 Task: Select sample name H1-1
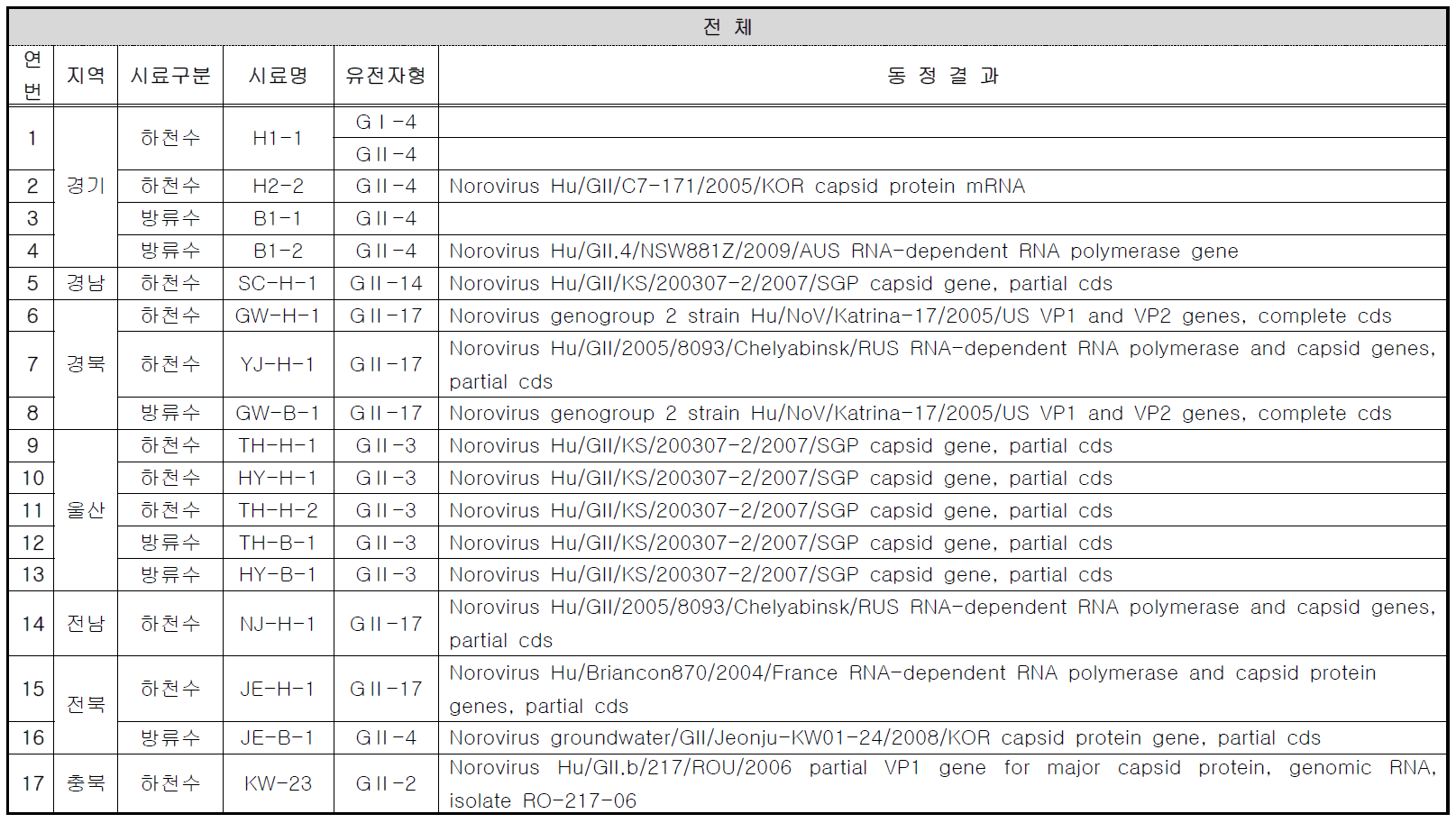[x=278, y=138]
